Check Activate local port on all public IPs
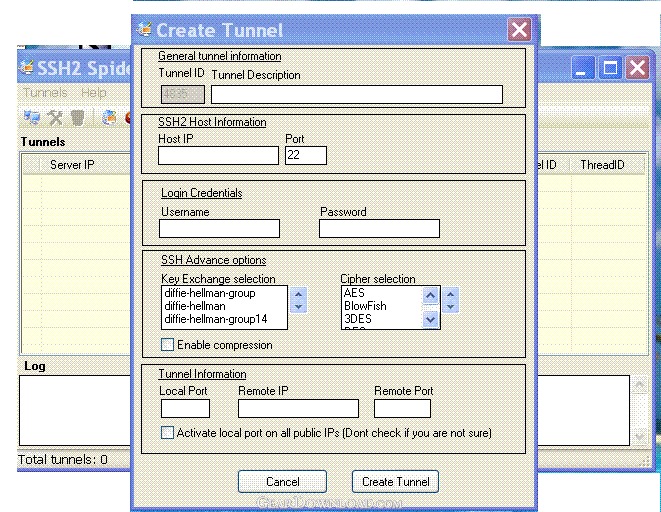 tap(167, 433)
